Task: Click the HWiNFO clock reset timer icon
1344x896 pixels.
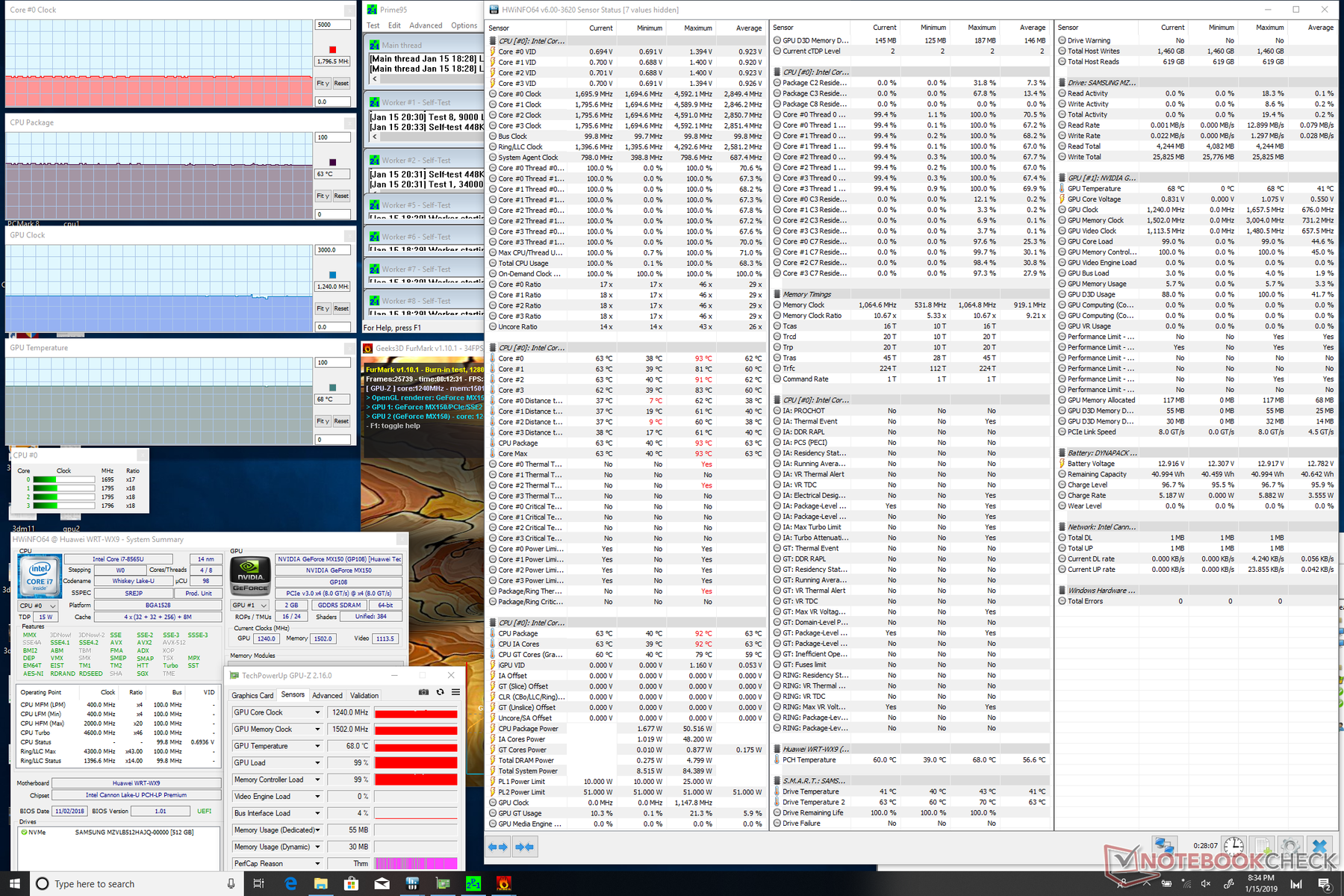Action: click(x=1233, y=846)
